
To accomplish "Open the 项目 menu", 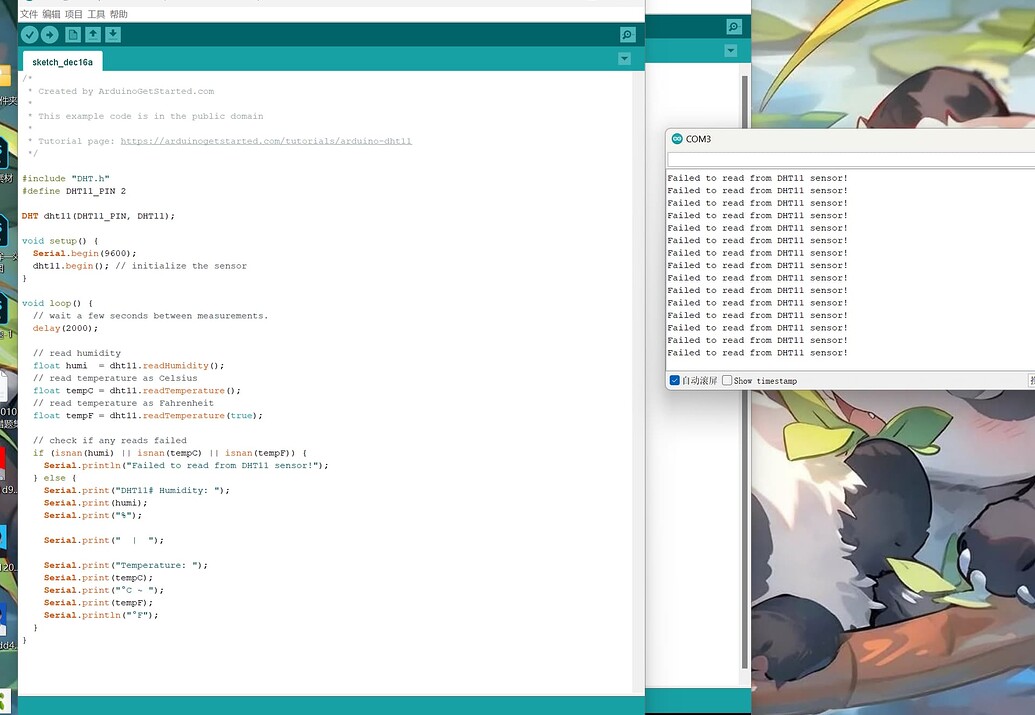I will click(x=74, y=14).
